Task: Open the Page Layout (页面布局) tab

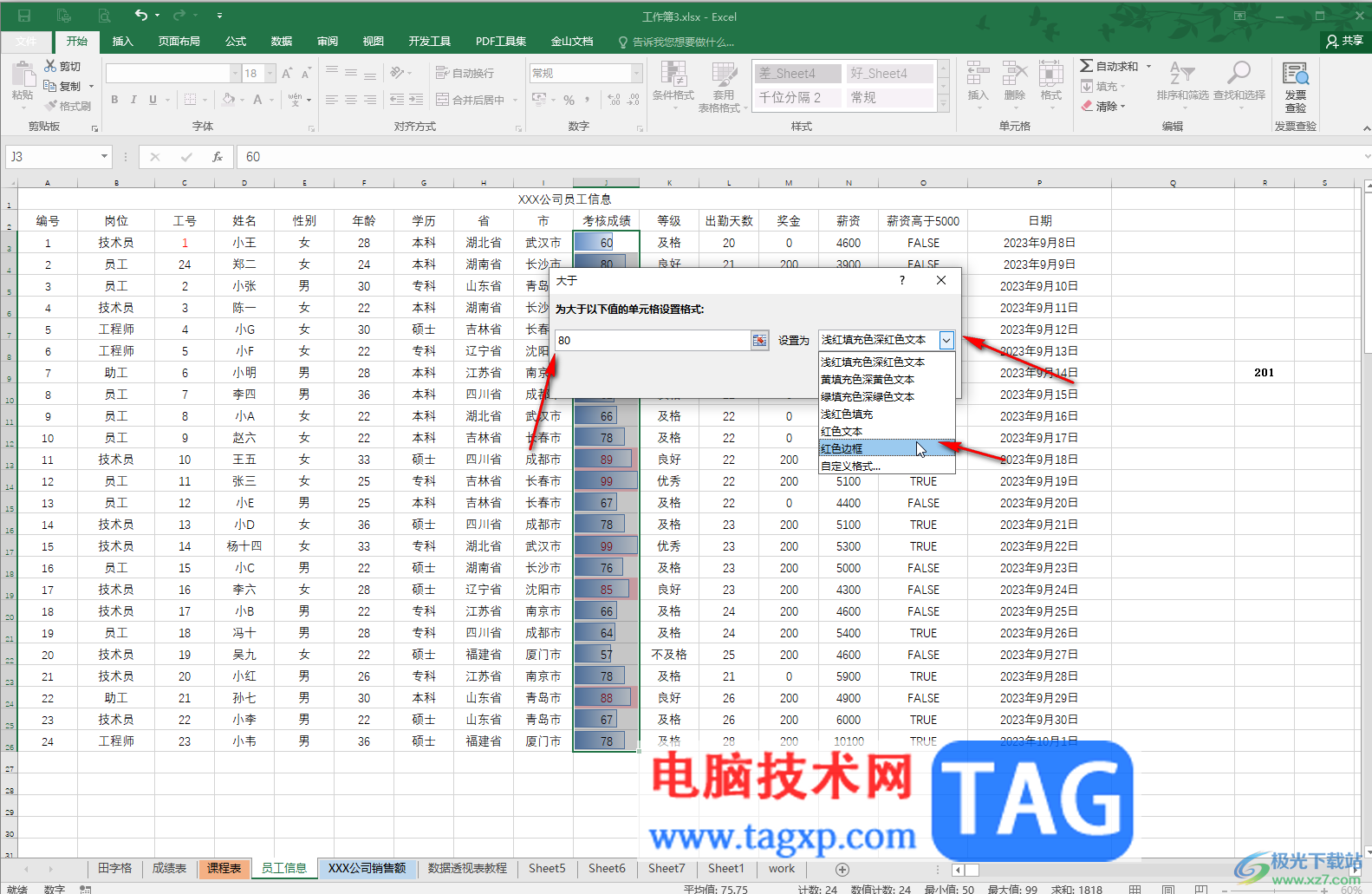Action: [x=179, y=42]
